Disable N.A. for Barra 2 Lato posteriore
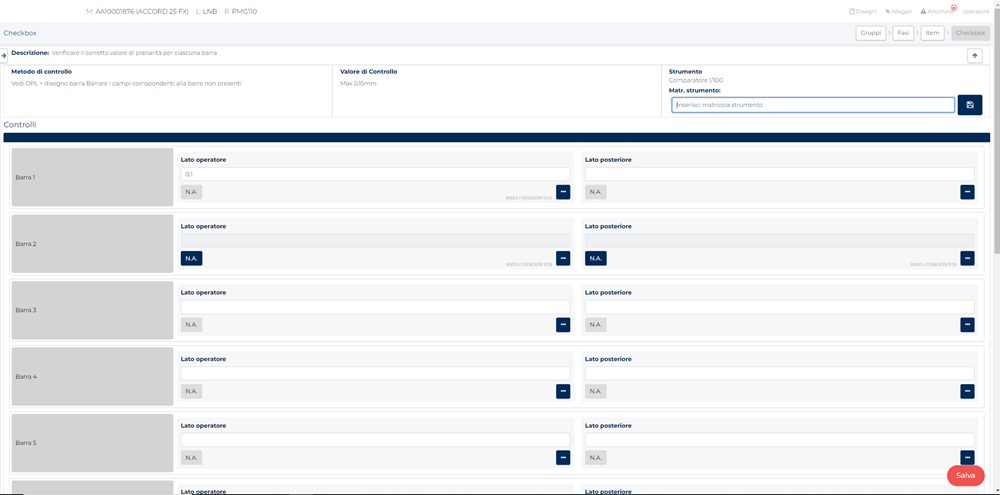 point(595,258)
